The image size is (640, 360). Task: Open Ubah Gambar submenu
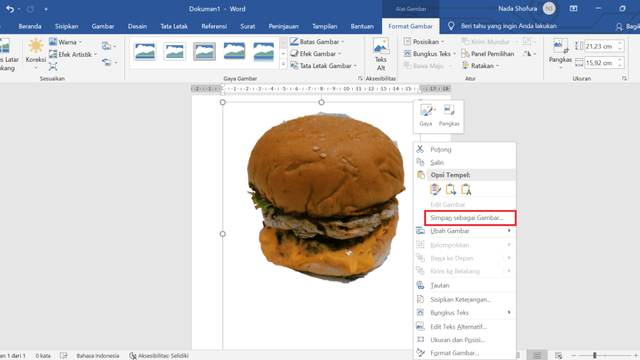(465, 231)
